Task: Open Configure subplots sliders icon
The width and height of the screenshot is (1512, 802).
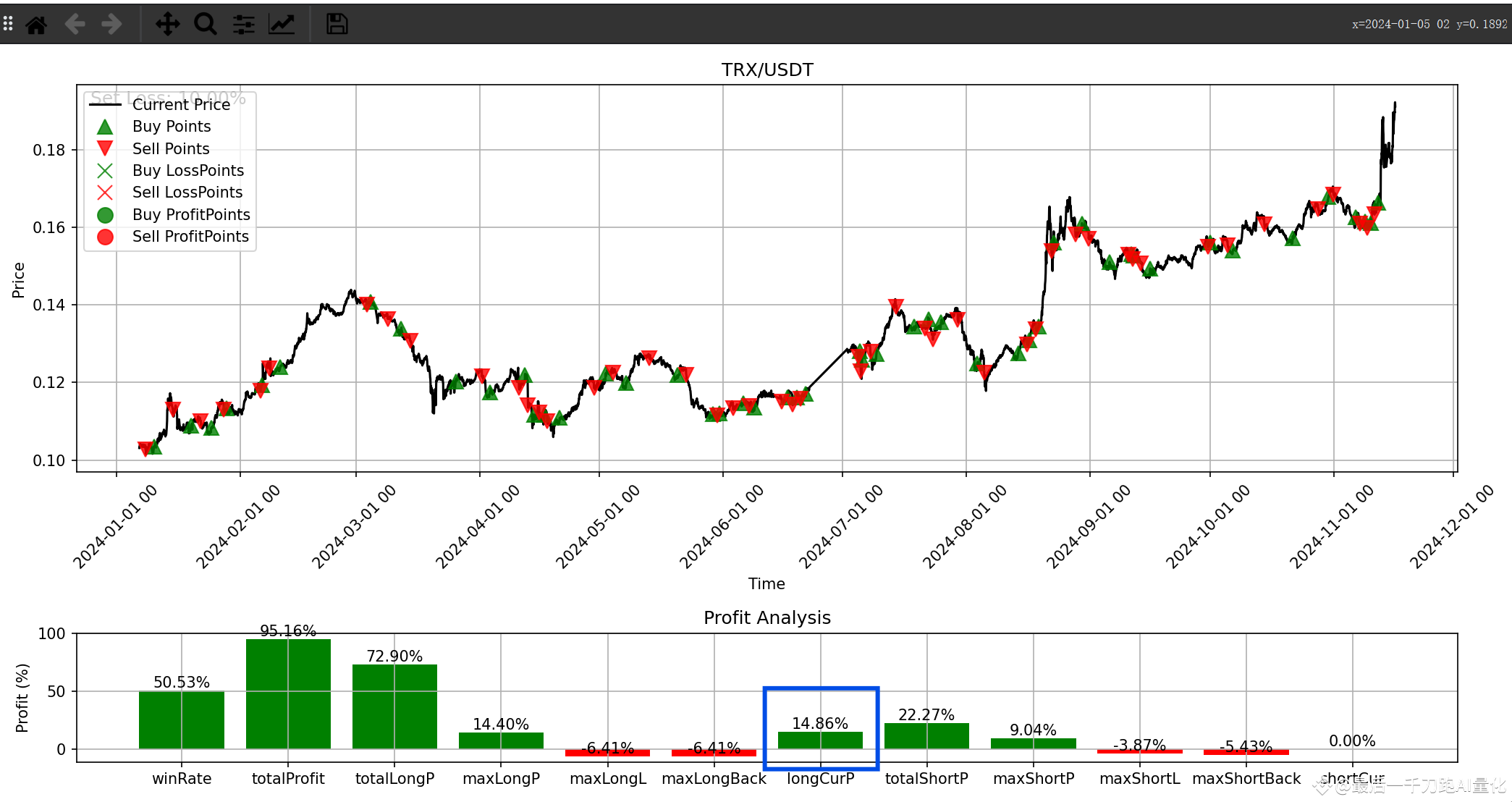Action: point(244,25)
